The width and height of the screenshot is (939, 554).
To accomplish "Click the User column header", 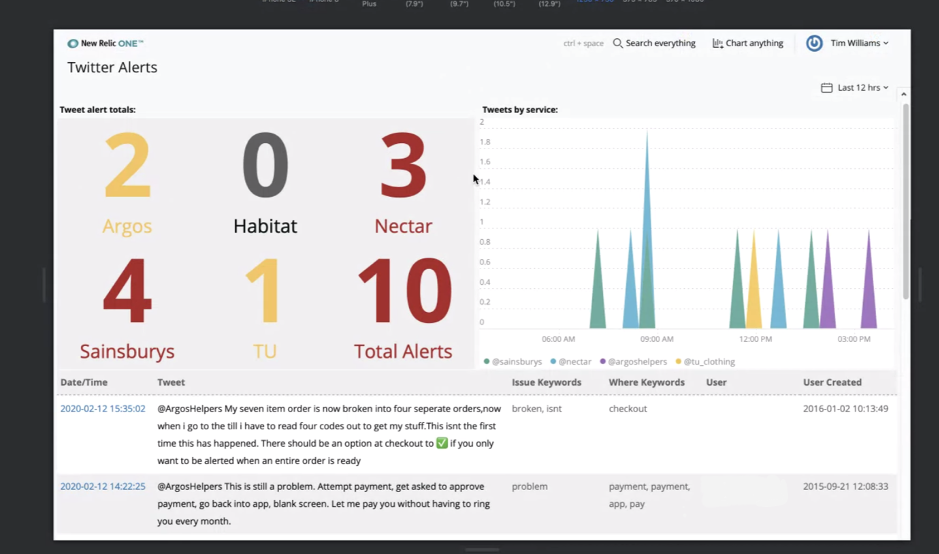I will [716, 382].
